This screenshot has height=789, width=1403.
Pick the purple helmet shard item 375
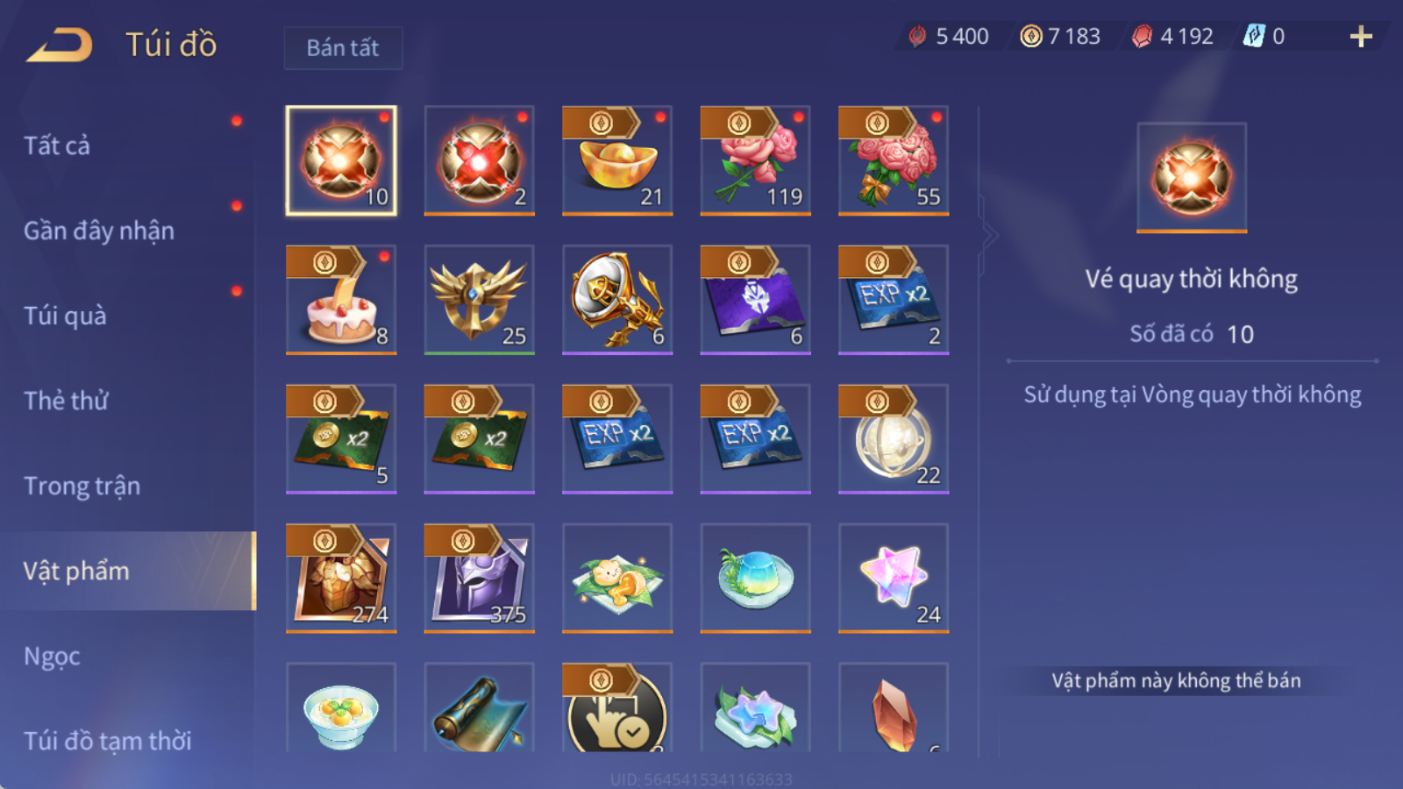coord(479,578)
